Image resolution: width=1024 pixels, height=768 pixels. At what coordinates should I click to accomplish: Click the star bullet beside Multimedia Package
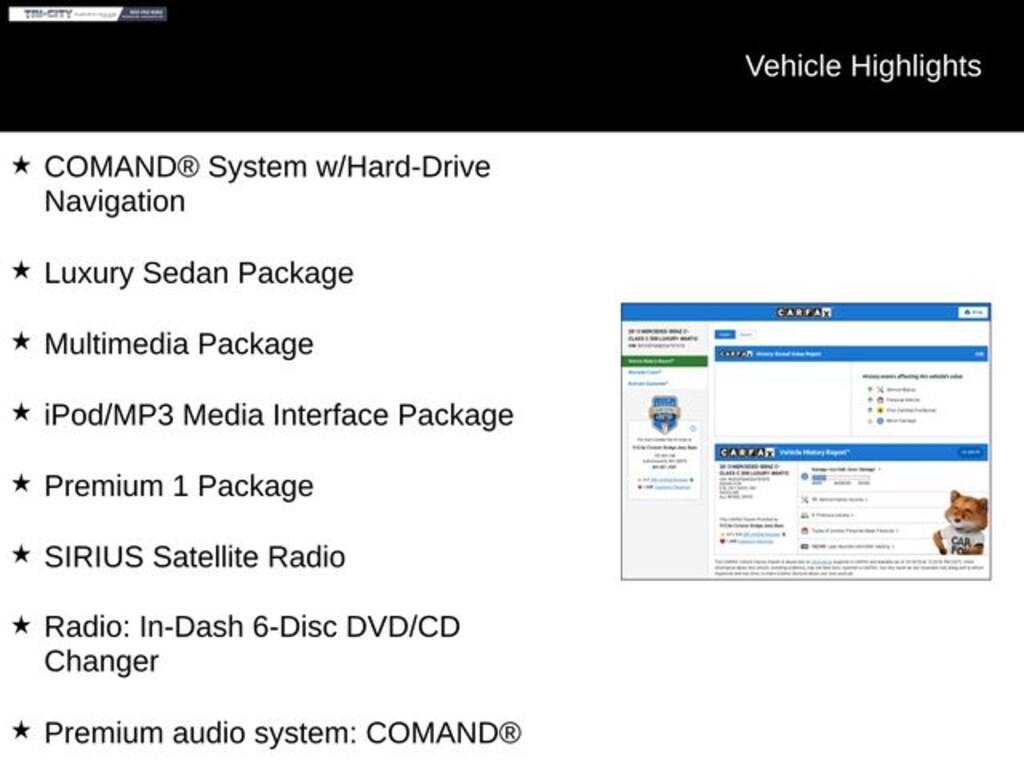21,342
